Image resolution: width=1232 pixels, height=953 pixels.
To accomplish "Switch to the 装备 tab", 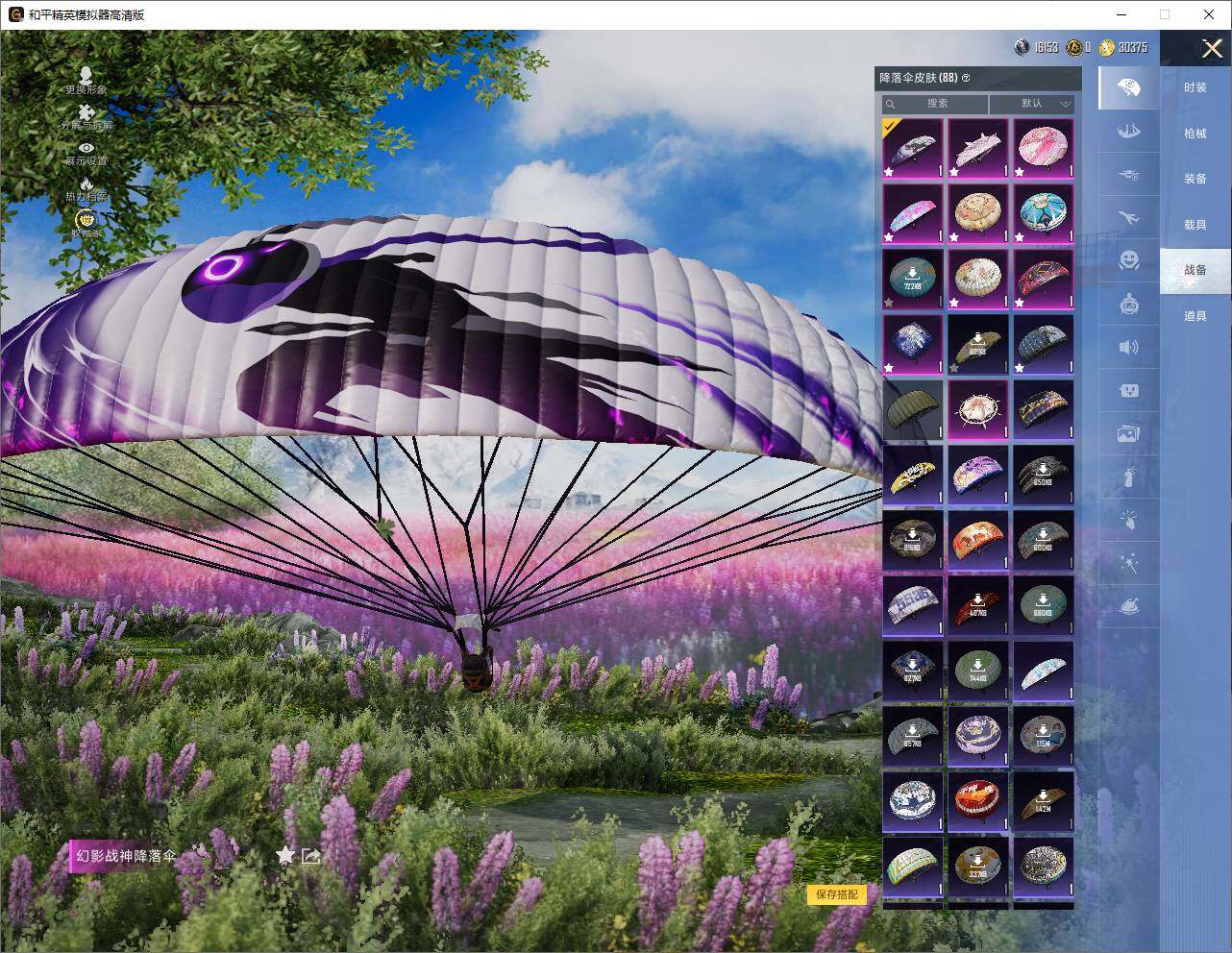I will [x=1195, y=179].
